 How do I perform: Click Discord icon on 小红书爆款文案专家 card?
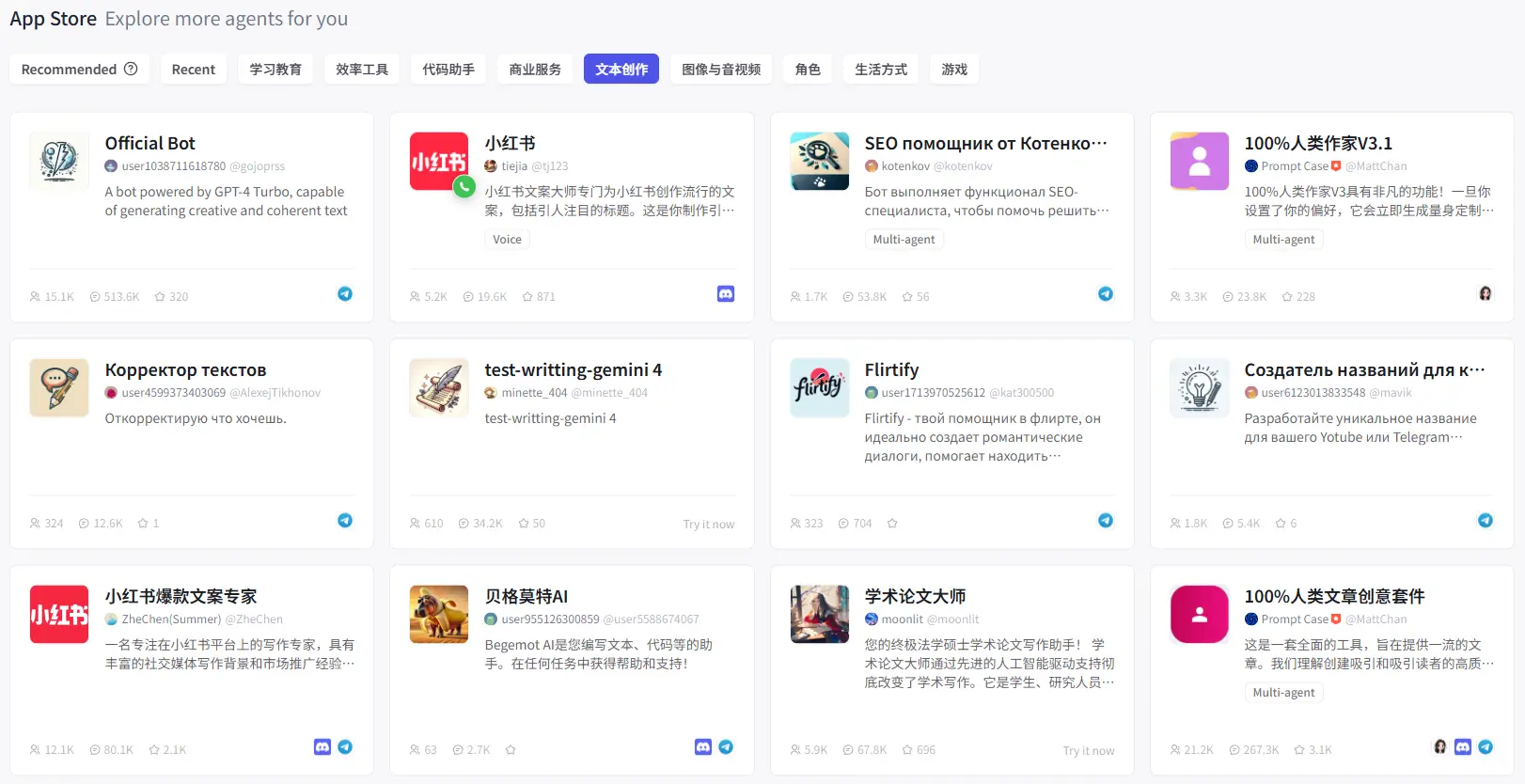[x=322, y=747]
